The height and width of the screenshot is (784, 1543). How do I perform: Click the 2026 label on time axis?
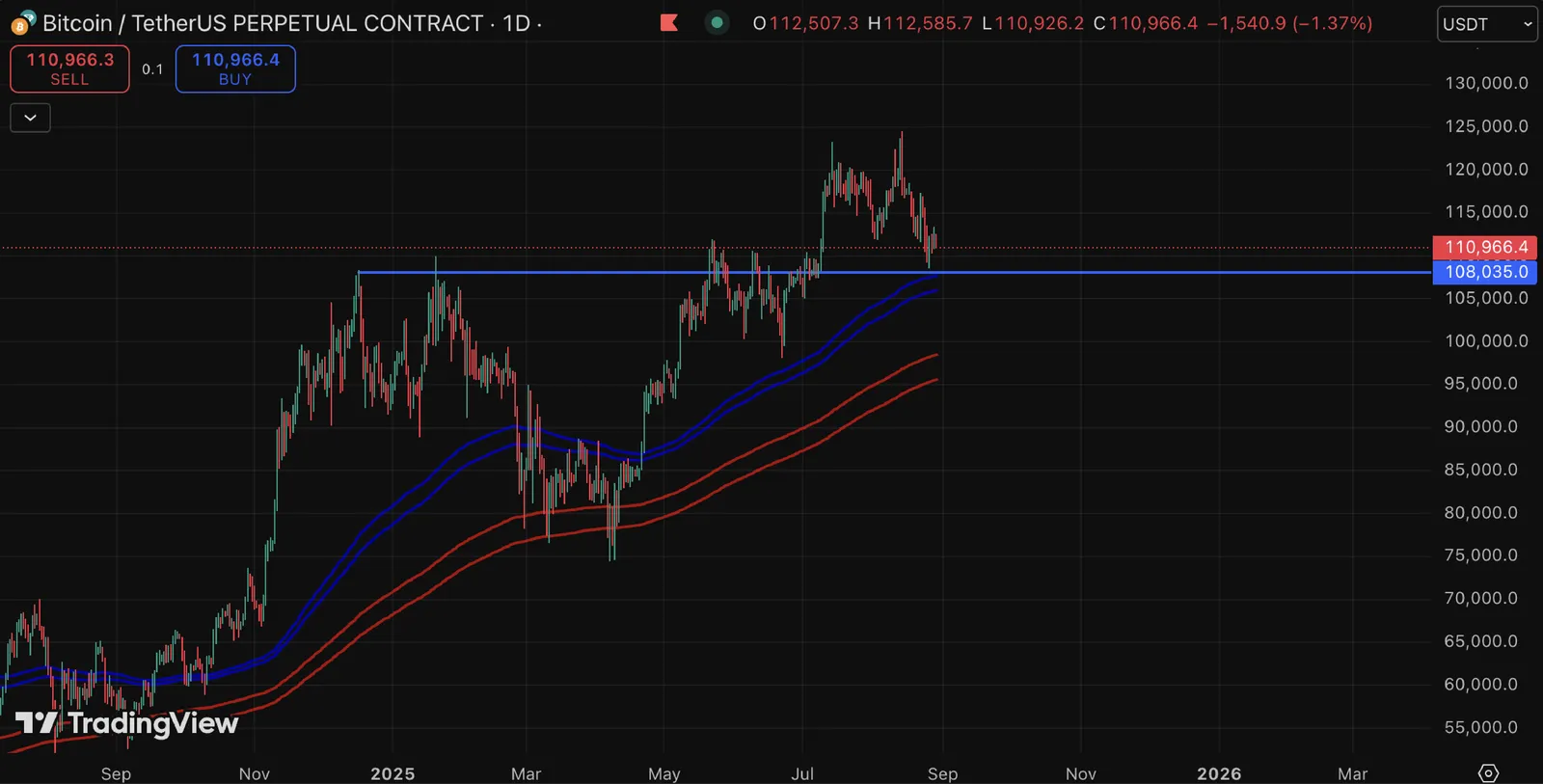pos(1219,773)
